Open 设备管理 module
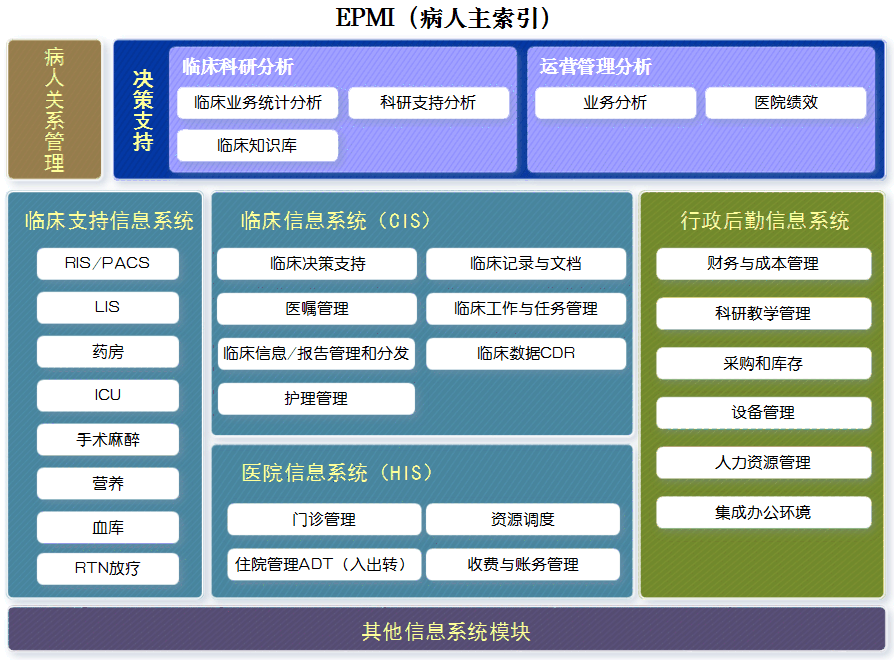 coord(763,413)
